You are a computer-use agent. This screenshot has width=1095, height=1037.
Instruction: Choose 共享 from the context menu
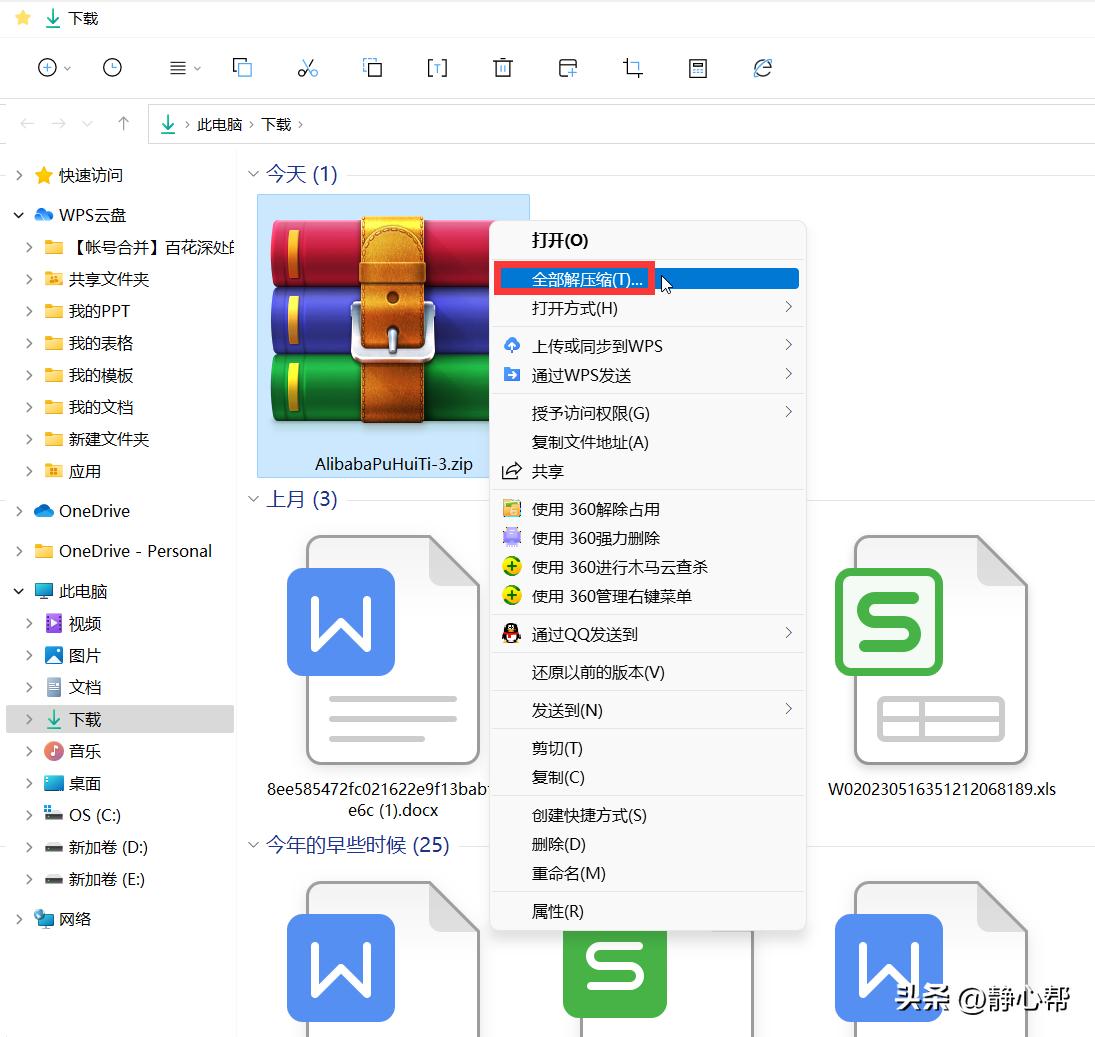[x=647, y=471]
